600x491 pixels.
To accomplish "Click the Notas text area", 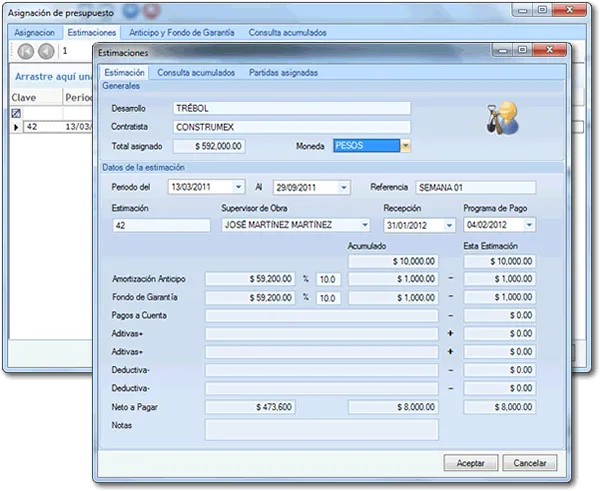I will [322, 429].
